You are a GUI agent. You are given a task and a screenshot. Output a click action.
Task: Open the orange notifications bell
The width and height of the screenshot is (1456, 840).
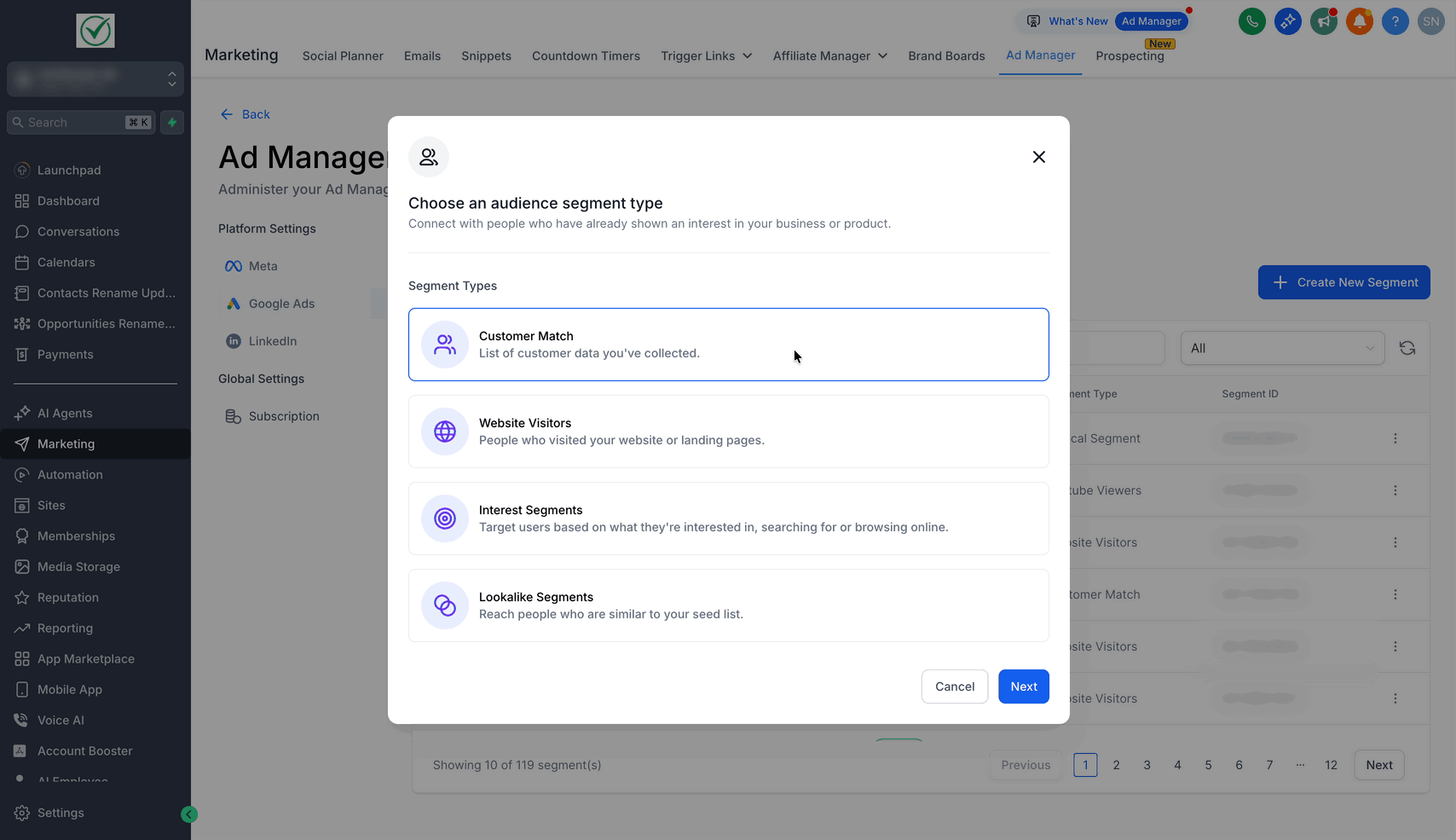coord(1359,21)
